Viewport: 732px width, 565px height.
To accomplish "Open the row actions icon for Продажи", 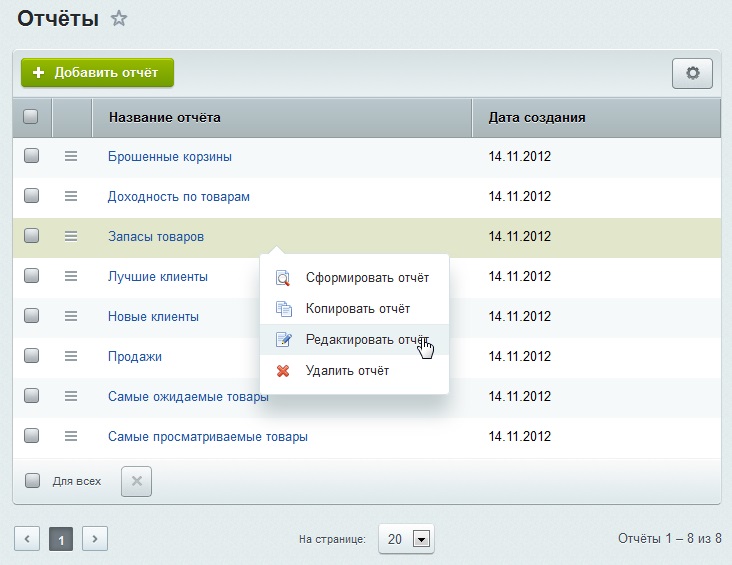I will tap(71, 356).
